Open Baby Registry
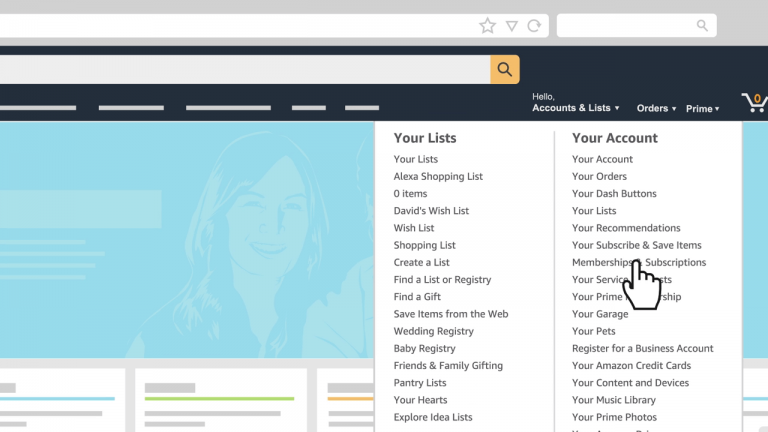 pyautogui.click(x=424, y=348)
